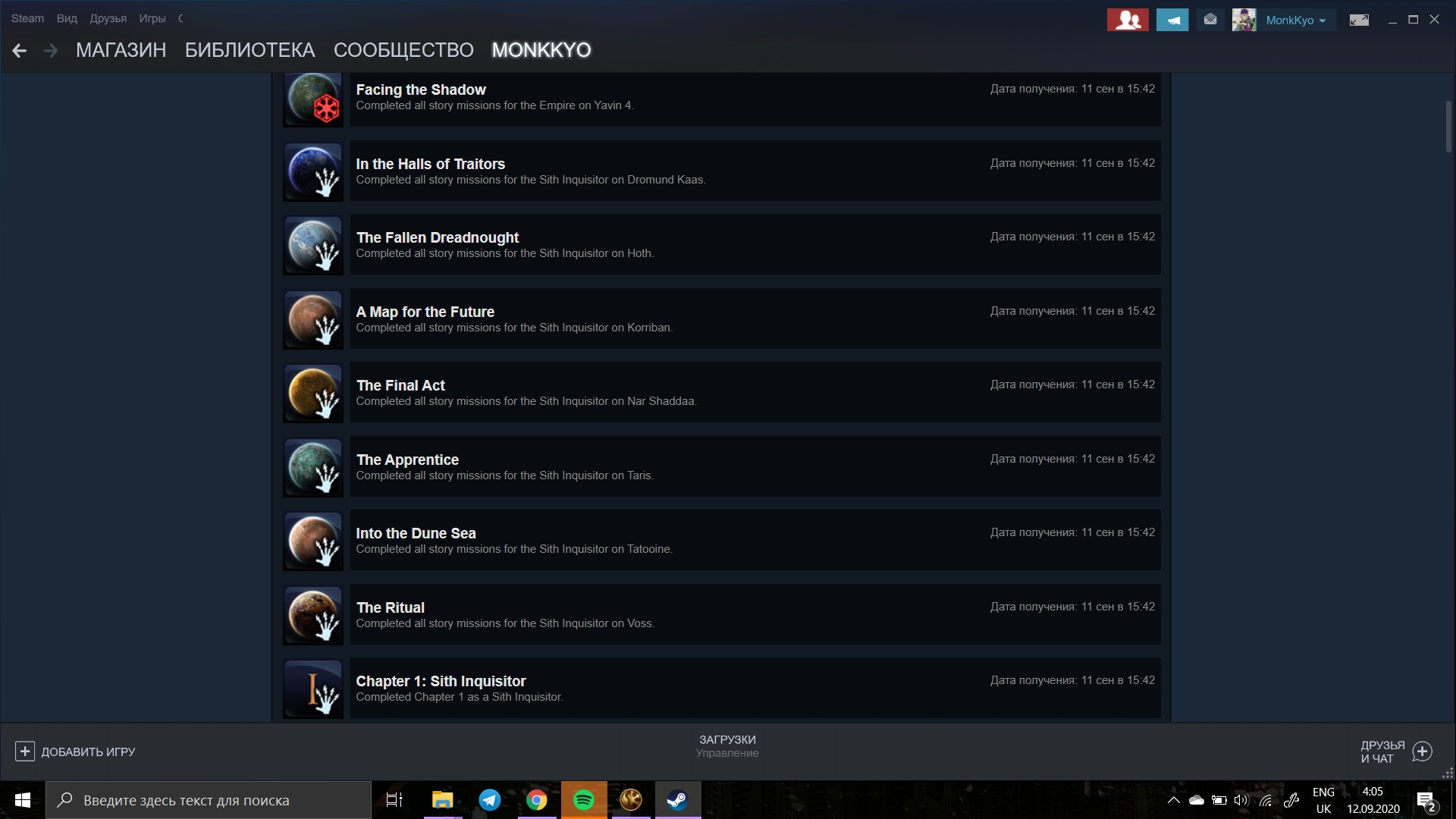Screen dimensions: 1456x819
Task: Go forward with the right arrow
Action: click(x=51, y=50)
